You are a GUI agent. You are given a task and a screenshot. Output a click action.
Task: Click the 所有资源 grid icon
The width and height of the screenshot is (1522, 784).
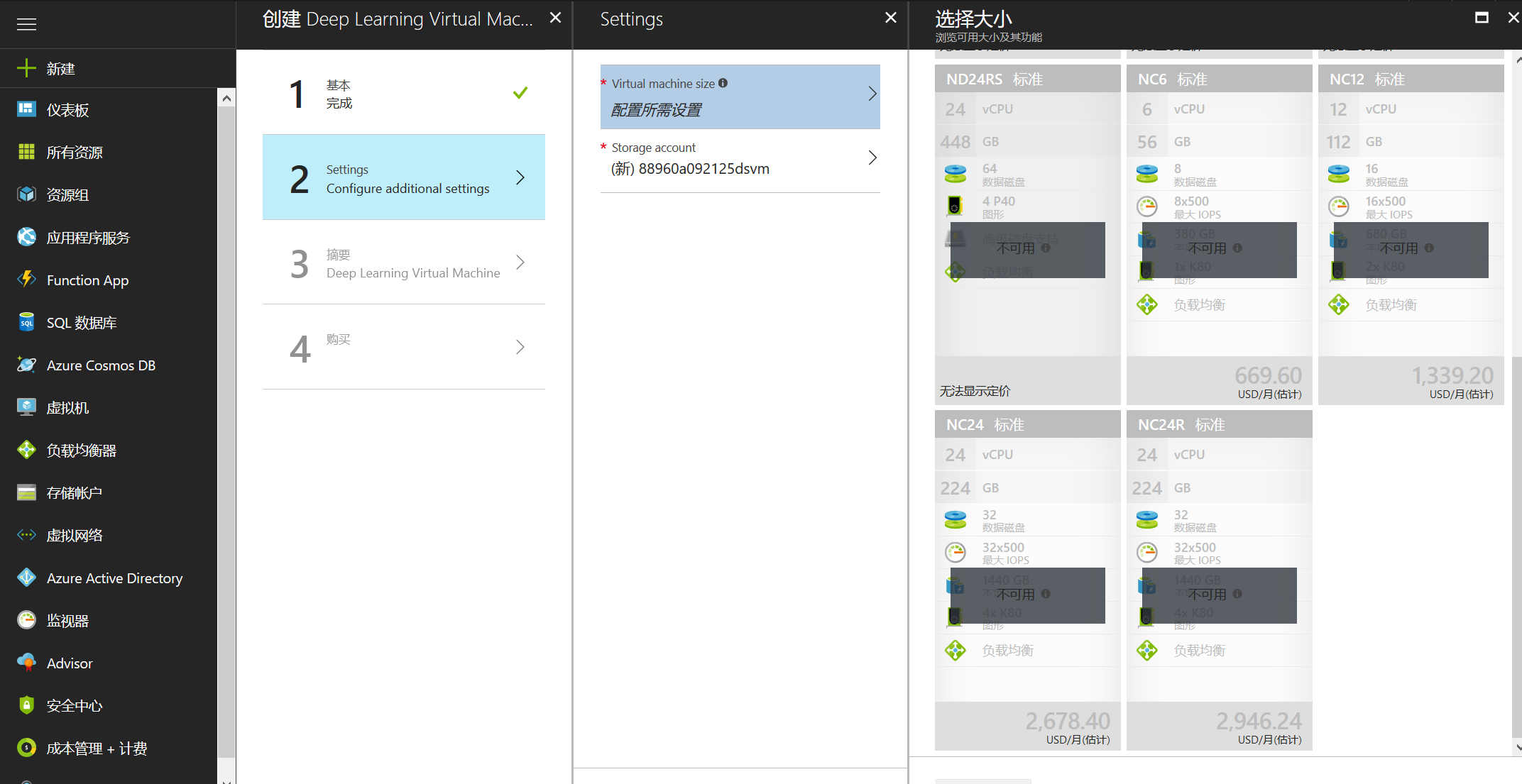[26, 151]
